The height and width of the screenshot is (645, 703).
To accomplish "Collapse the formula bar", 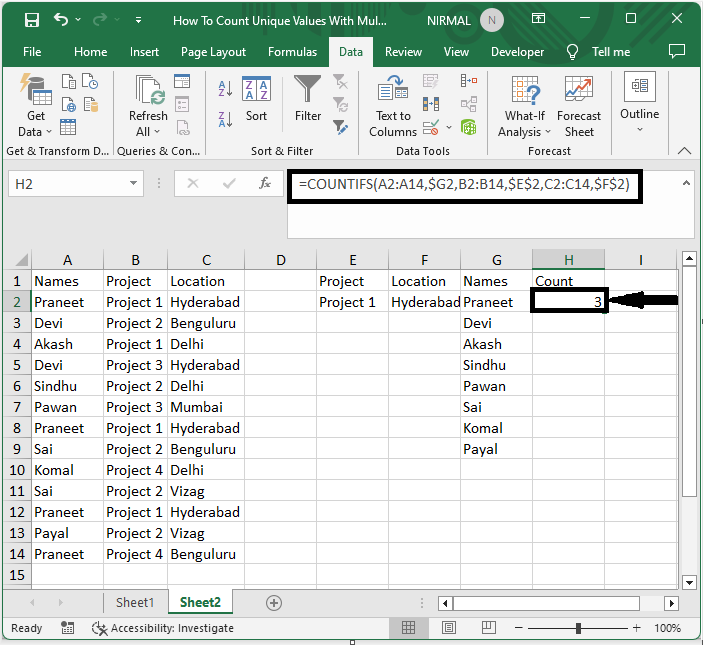I will 686,183.
